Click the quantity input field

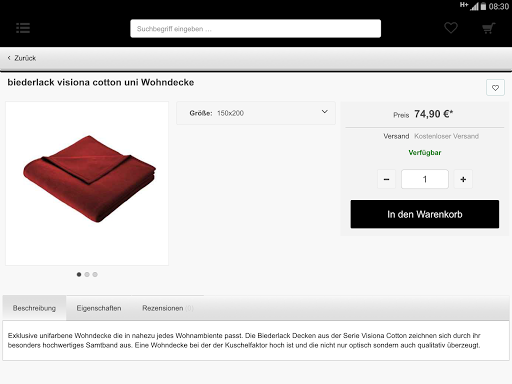[x=425, y=179]
